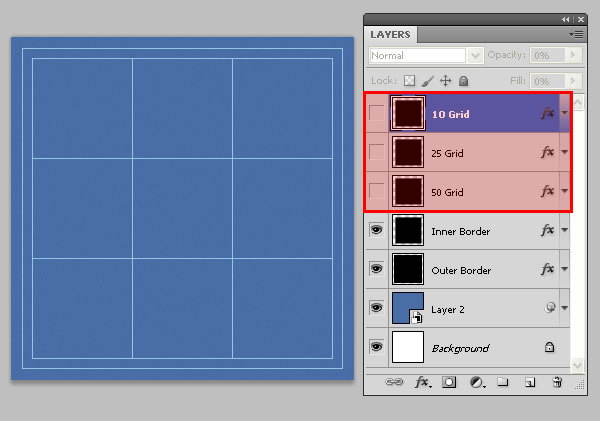
Task: Open the Layers panel options menu
Action: [576, 34]
